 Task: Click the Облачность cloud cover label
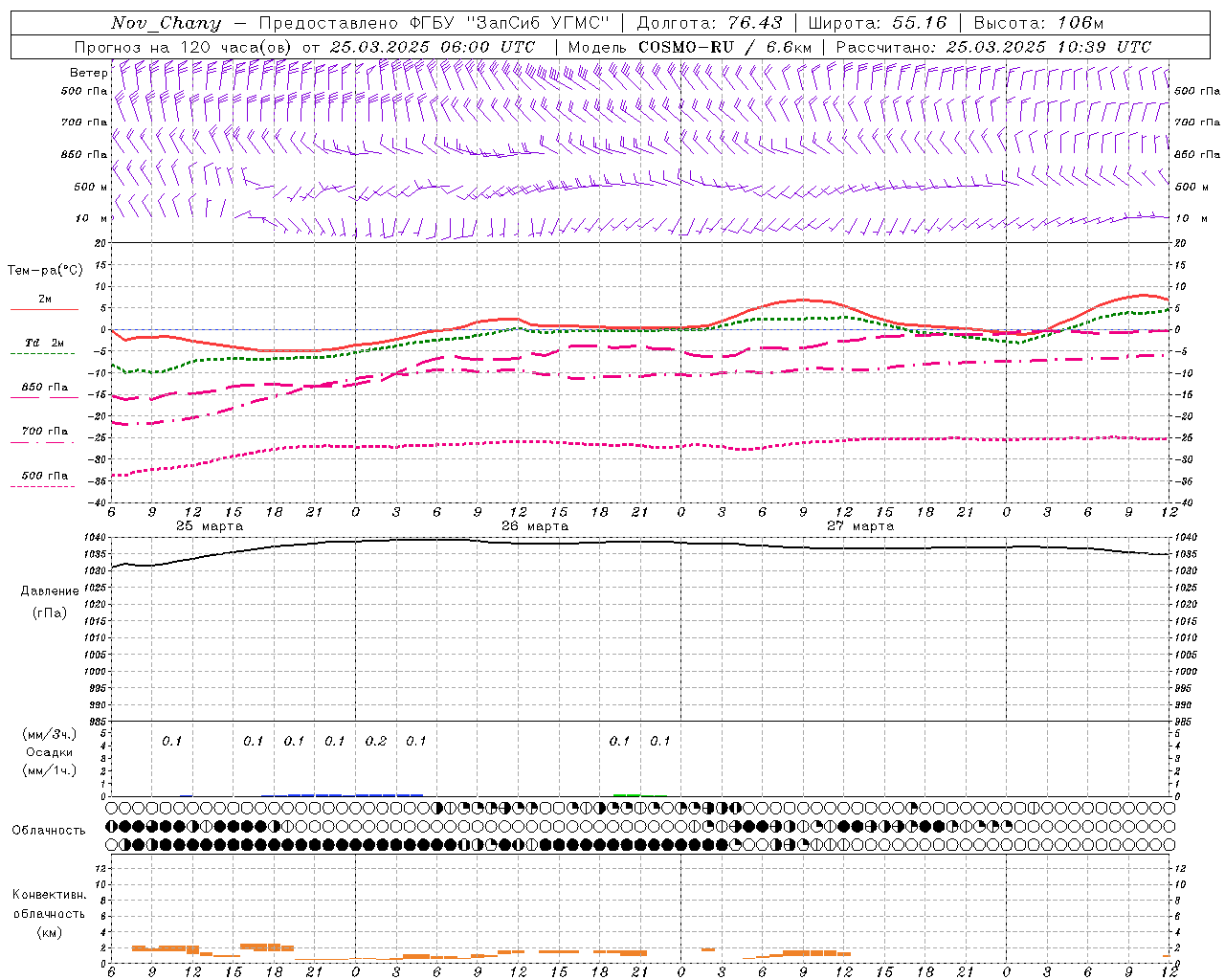point(49,831)
